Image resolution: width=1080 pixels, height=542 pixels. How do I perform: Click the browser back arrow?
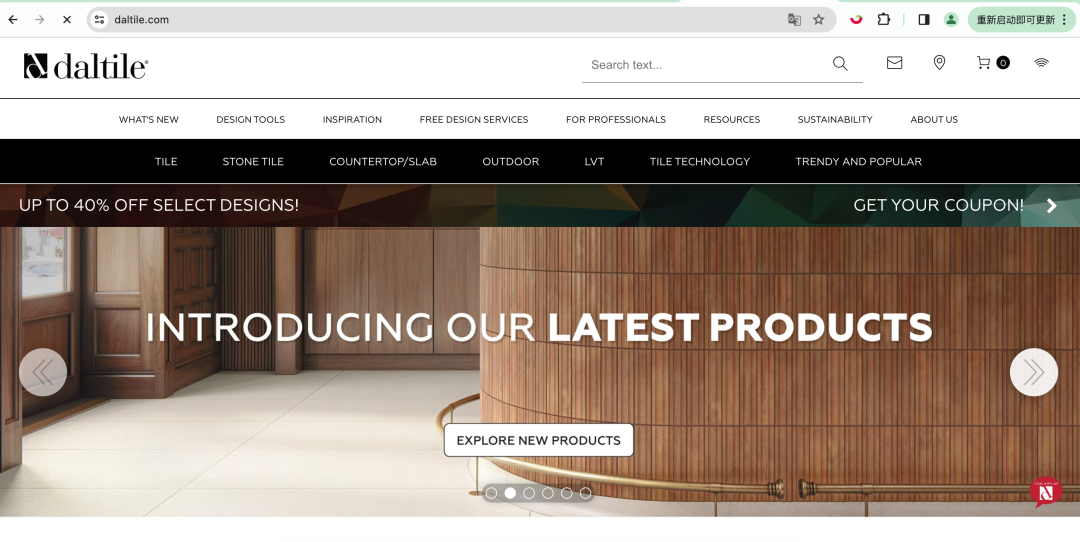tap(13, 20)
